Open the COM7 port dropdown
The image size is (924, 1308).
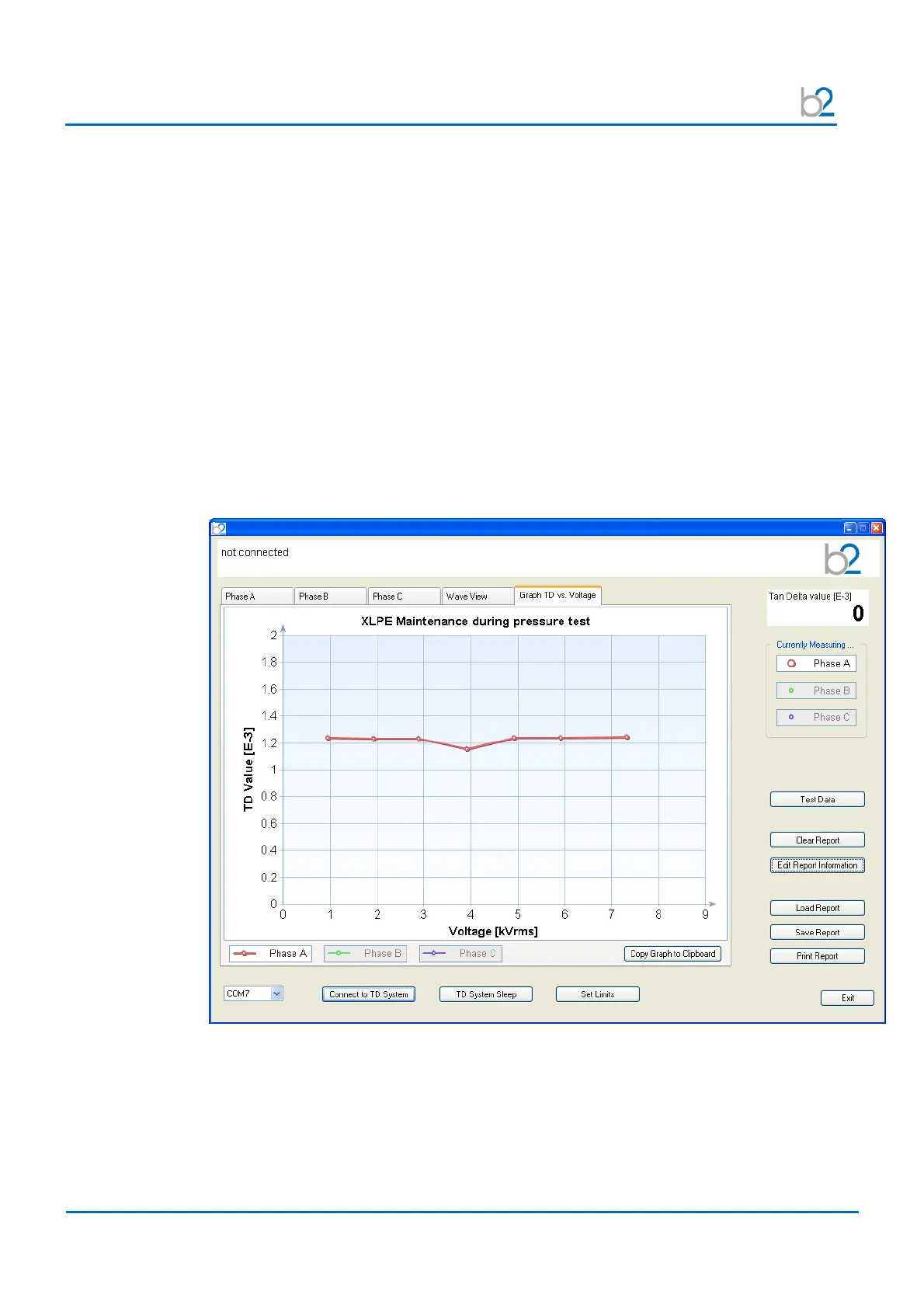(276, 993)
